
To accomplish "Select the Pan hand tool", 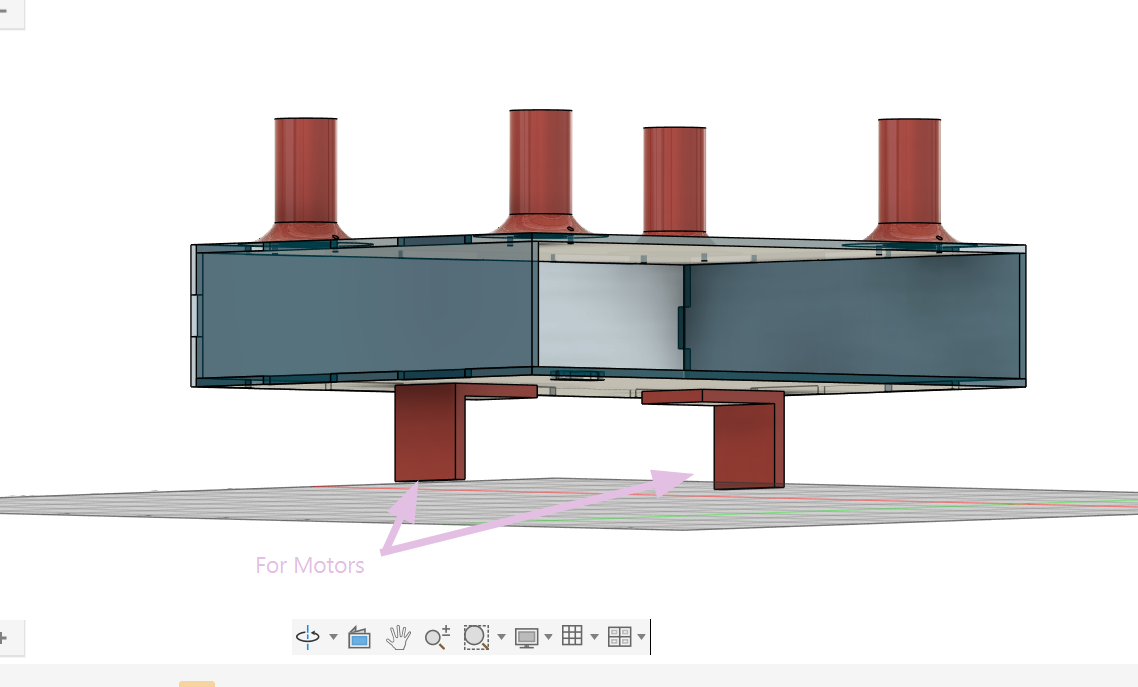I will pyautogui.click(x=398, y=637).
